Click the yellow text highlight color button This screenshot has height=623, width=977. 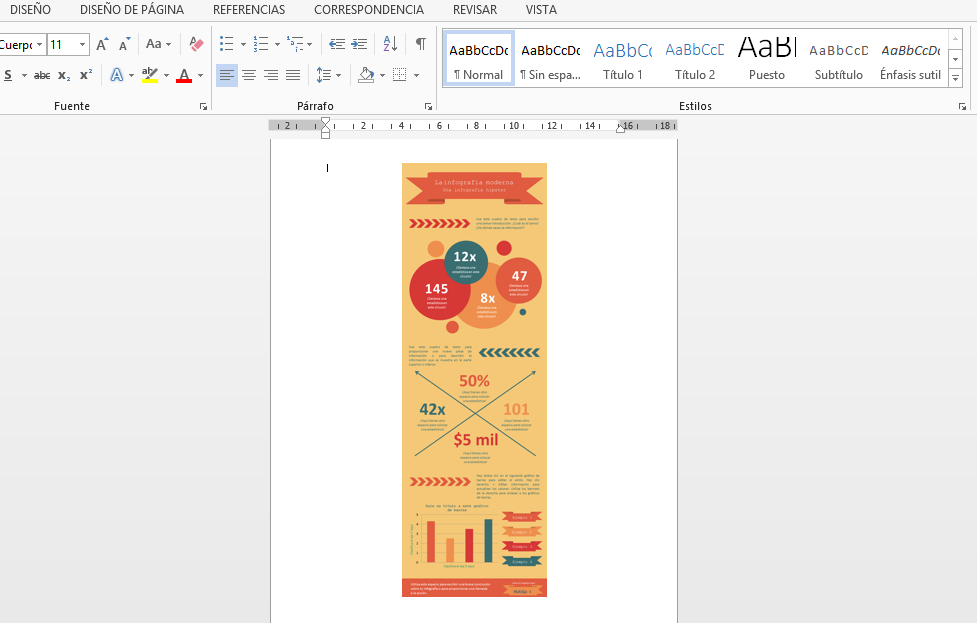pyautogui.click(x=149, y=75)
